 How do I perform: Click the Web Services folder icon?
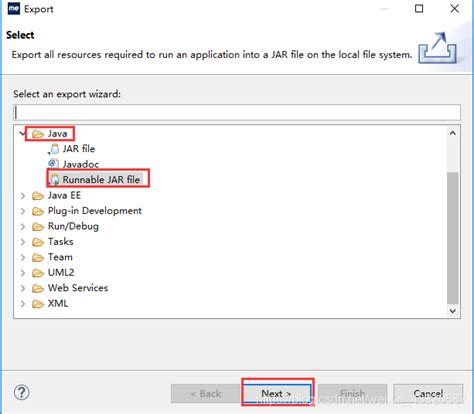point(38,288)
